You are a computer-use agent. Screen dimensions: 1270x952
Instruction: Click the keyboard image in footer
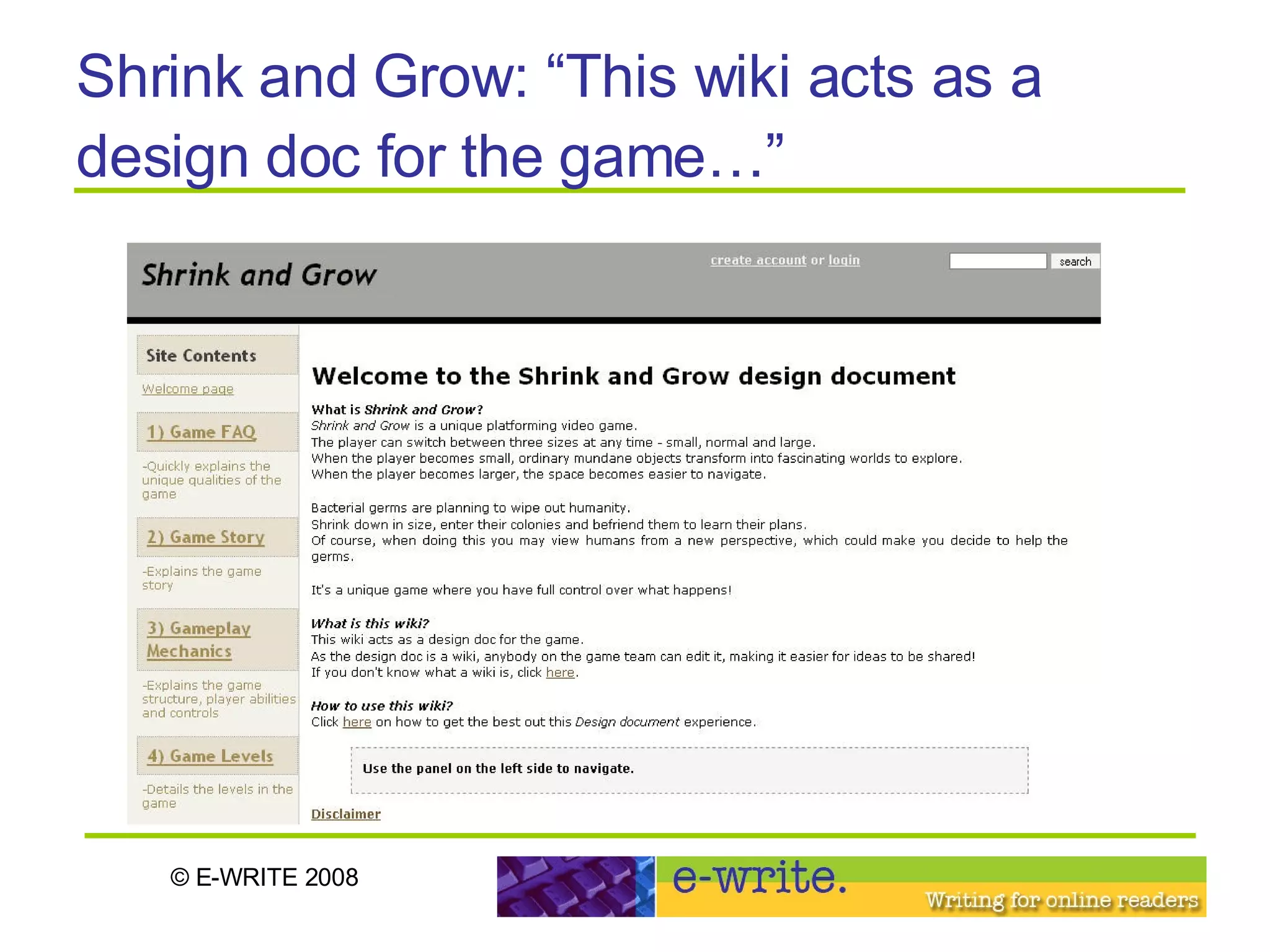coord(575,887)
